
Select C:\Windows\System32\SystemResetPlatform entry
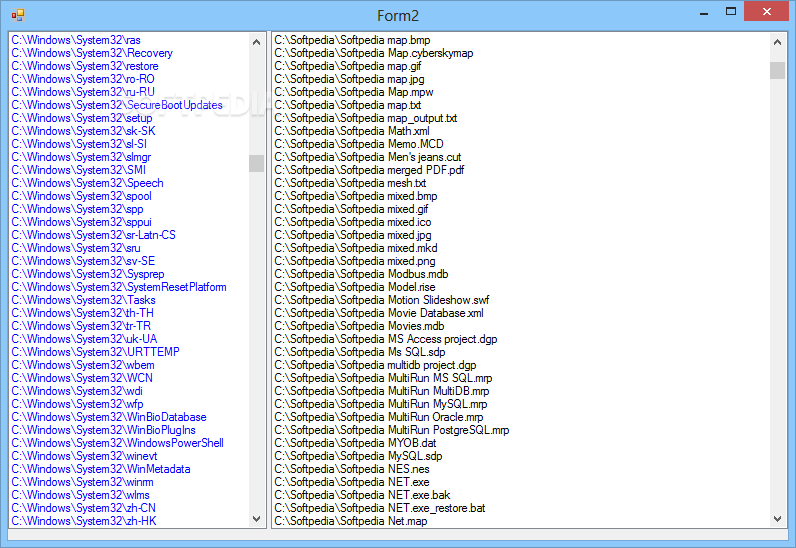point(119,287)
